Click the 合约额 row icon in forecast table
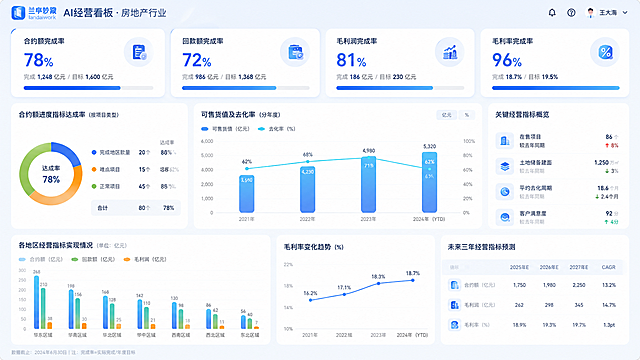This screenshot has height=360, width=640. click(x=454, y=285)
